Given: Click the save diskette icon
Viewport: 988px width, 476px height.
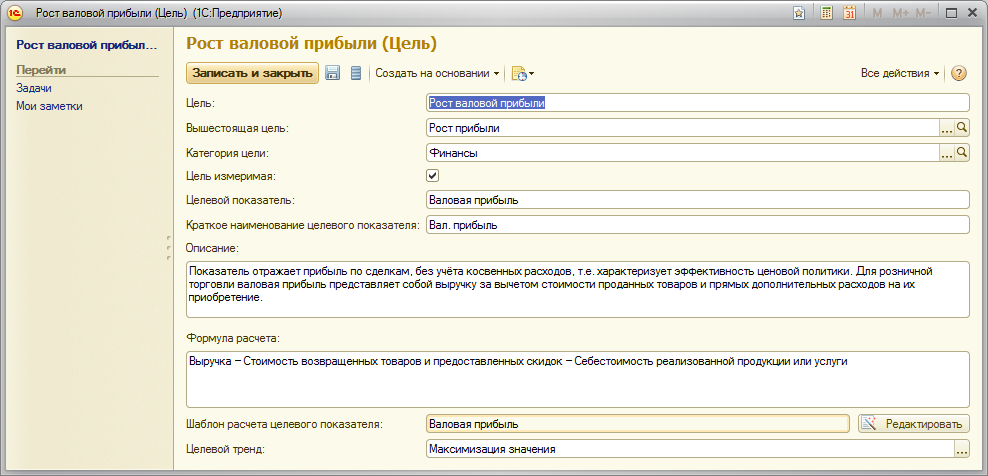Looking at the screenshot, I should pos(333,73).
